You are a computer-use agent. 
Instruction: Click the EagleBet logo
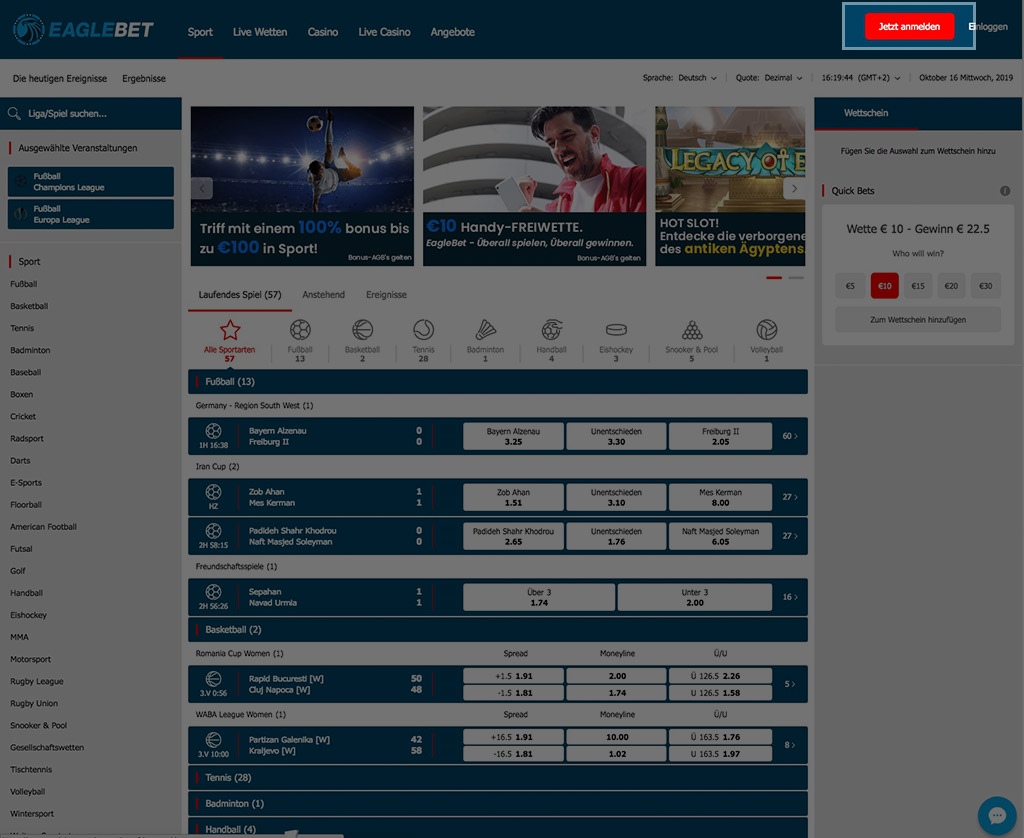pyautogui.click(x=83, y=29)
